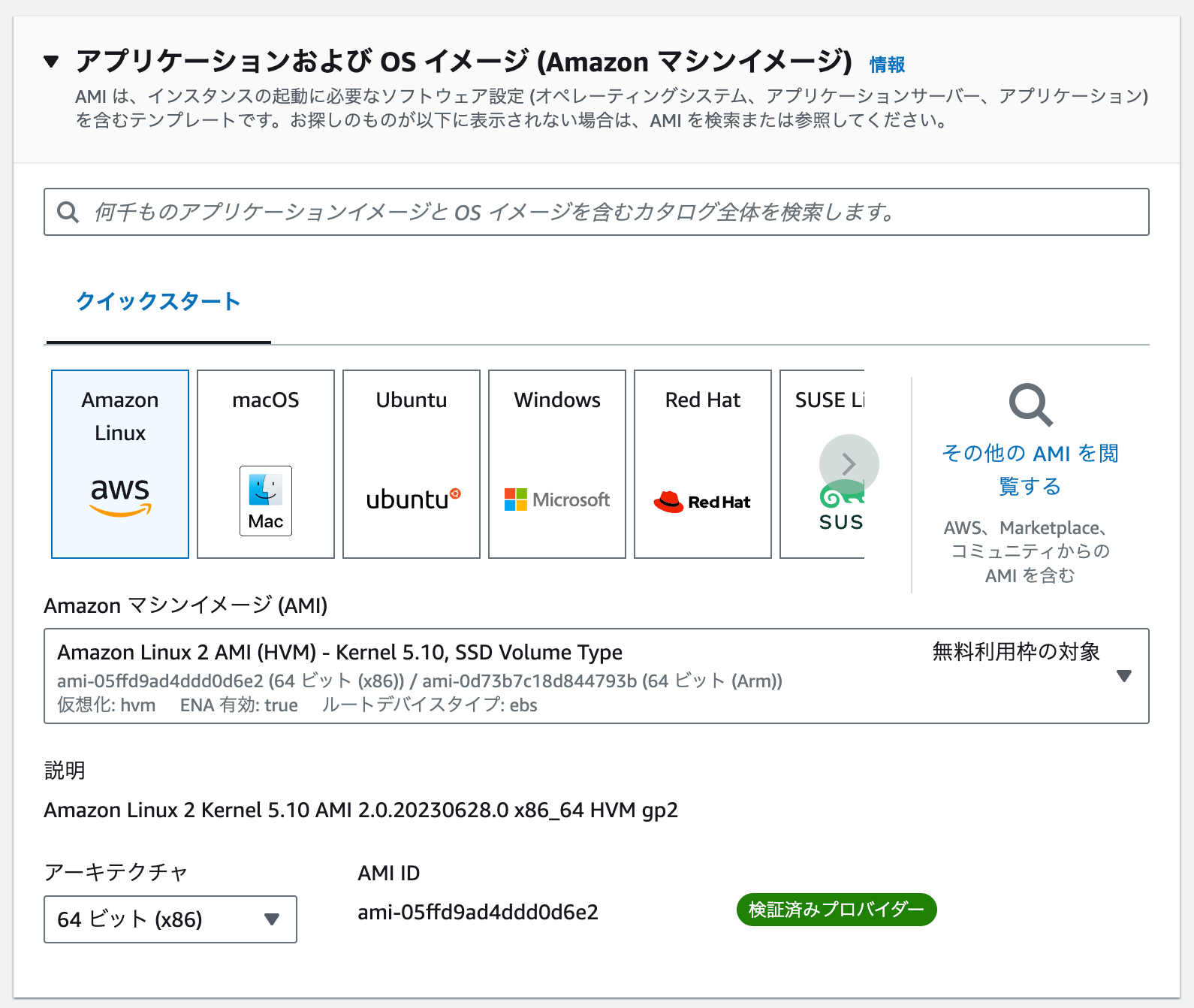Click the large magnifier icon for browsing AMIs
This screenshot has width=1194, height=1008.
click(1030, 405)
